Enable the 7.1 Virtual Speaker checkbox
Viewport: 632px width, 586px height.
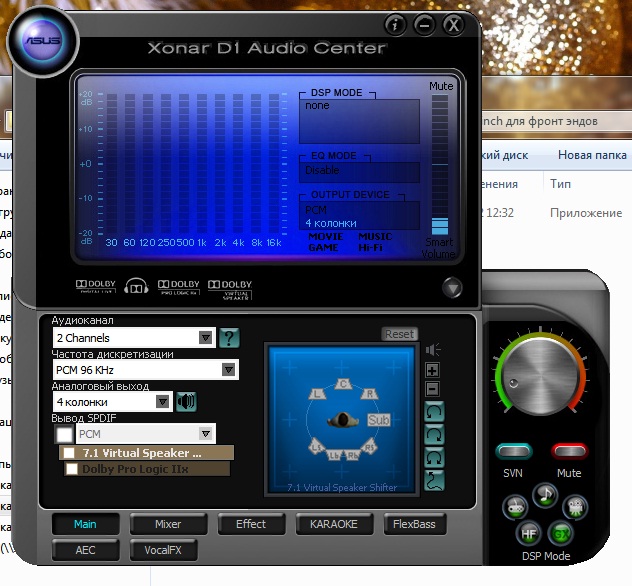click(69, 453)
